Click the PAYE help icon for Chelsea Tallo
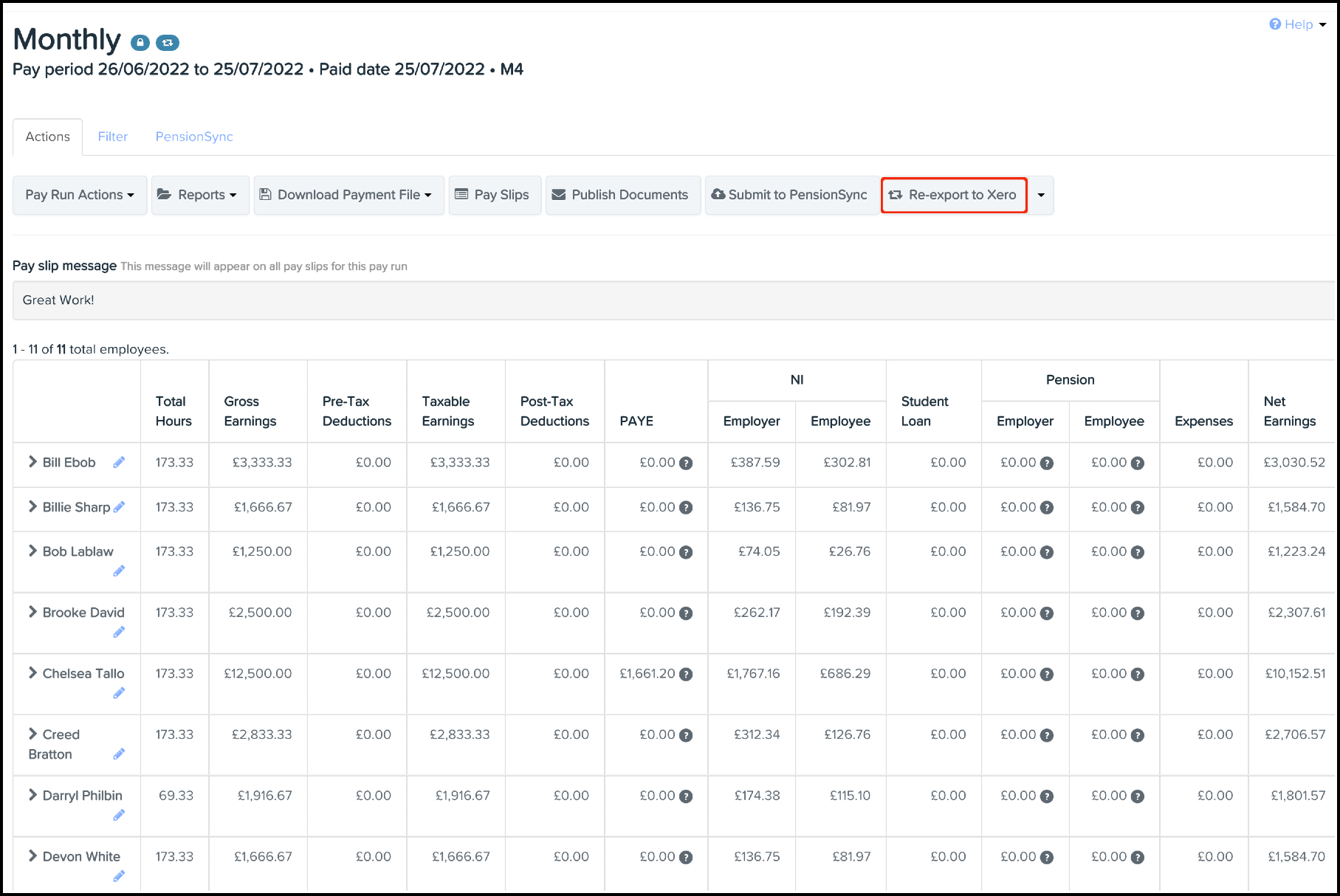Viewport: 1340px width, 896px height. click(x=686, y=674)
